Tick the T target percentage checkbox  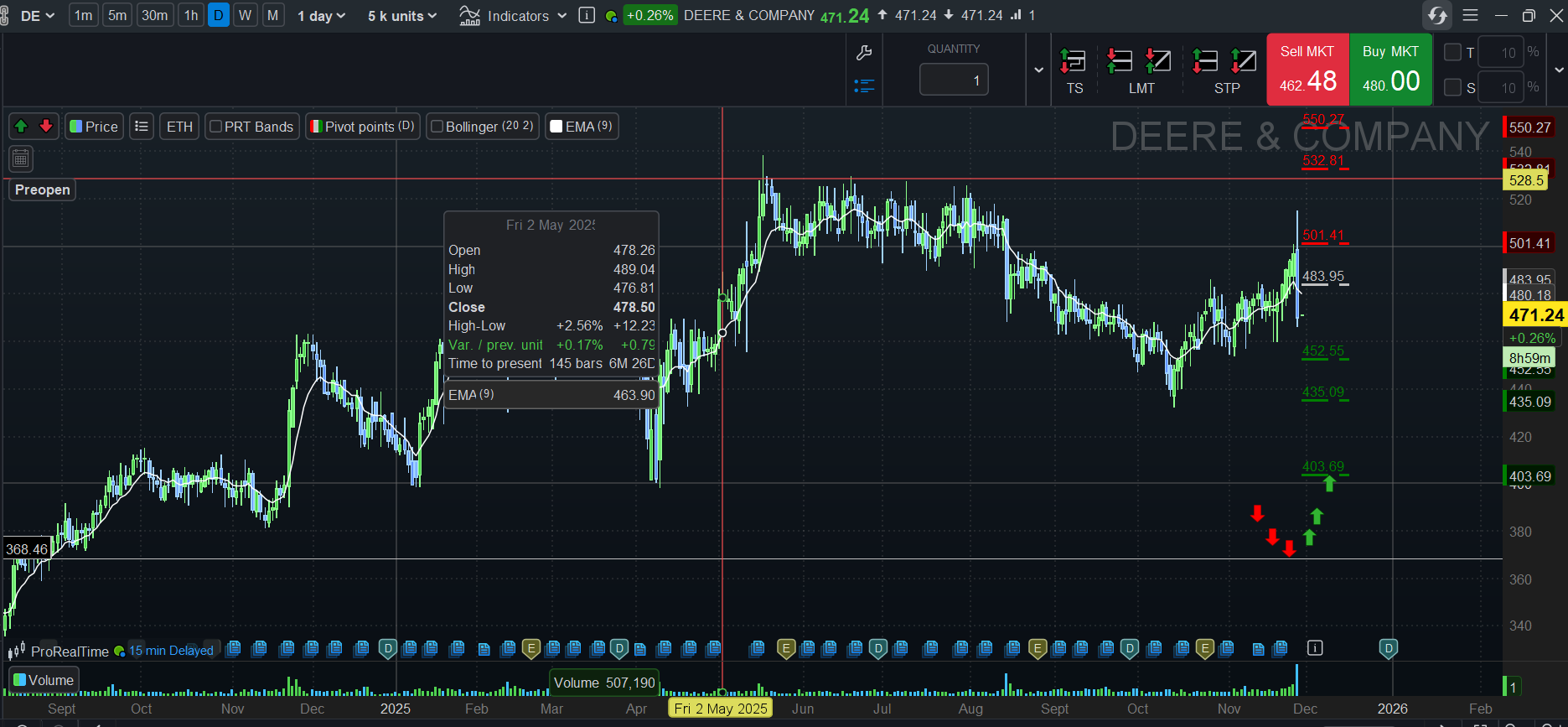1453,52
